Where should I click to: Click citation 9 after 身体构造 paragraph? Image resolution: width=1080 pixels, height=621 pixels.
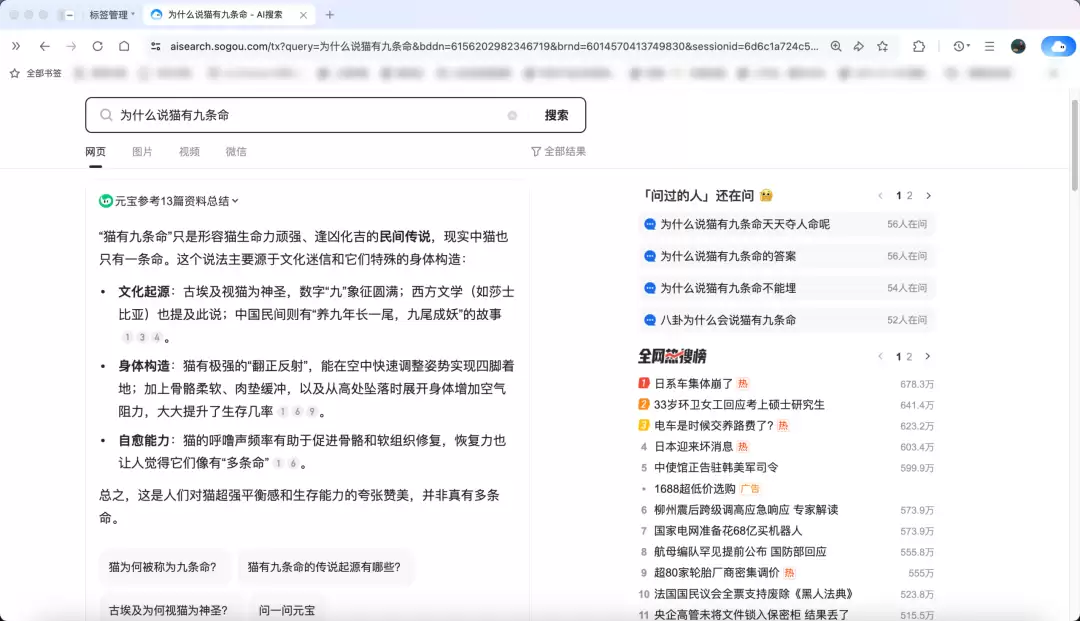tap(311, 412)
